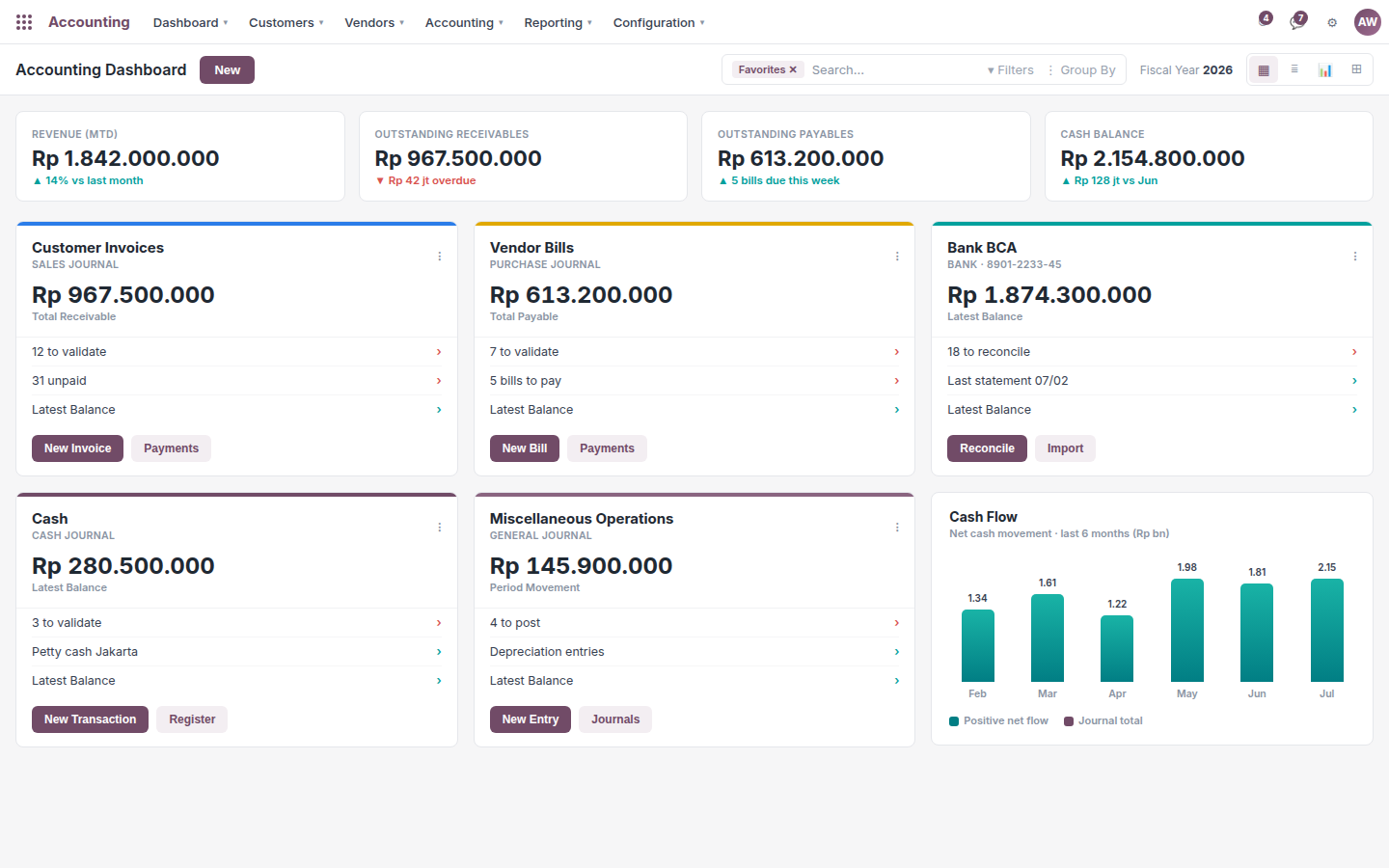Click the New button
This screenshot has width=1389, height=868.
point(227,69)
